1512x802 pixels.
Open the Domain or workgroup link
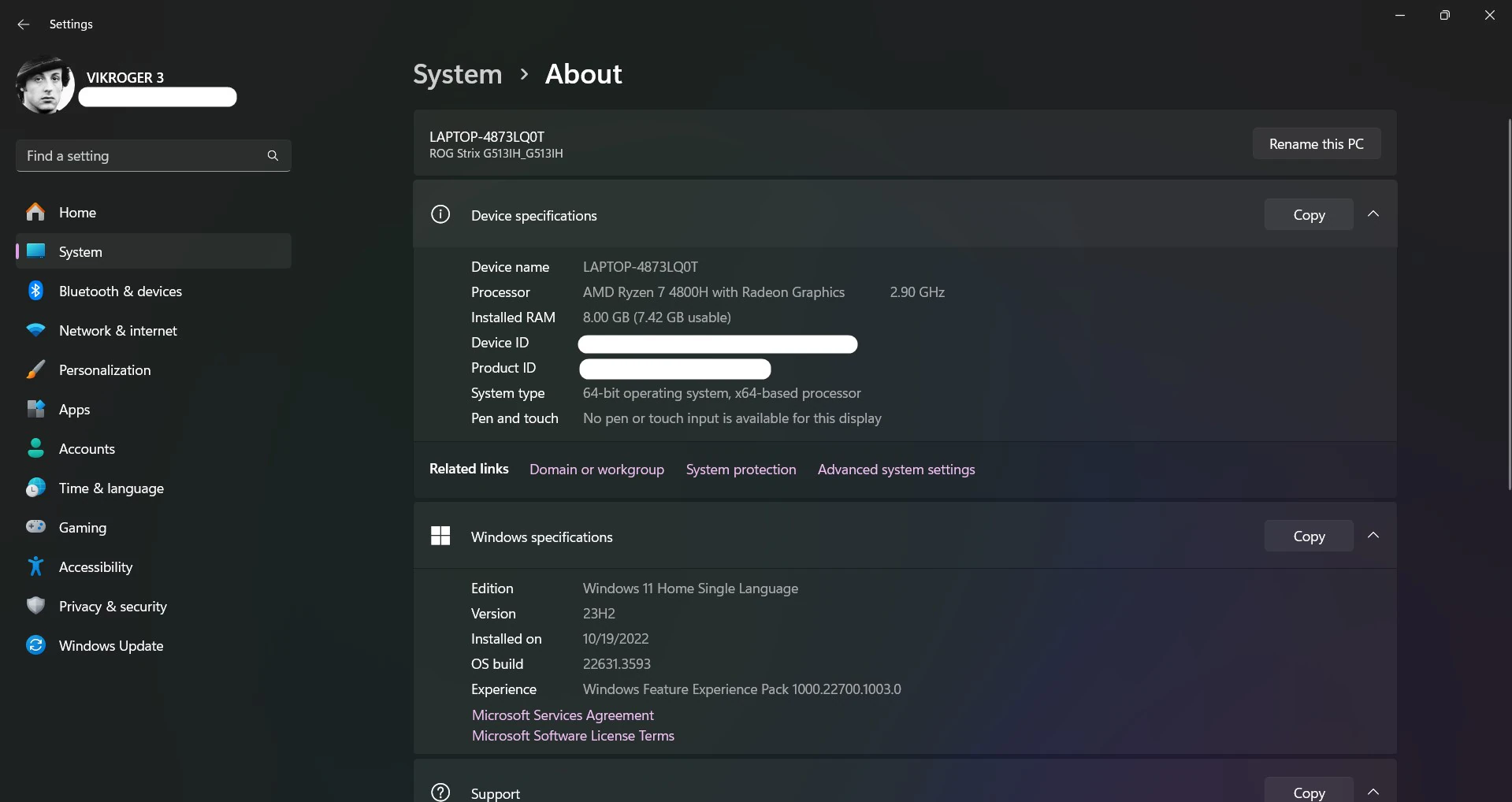point(596,470)
